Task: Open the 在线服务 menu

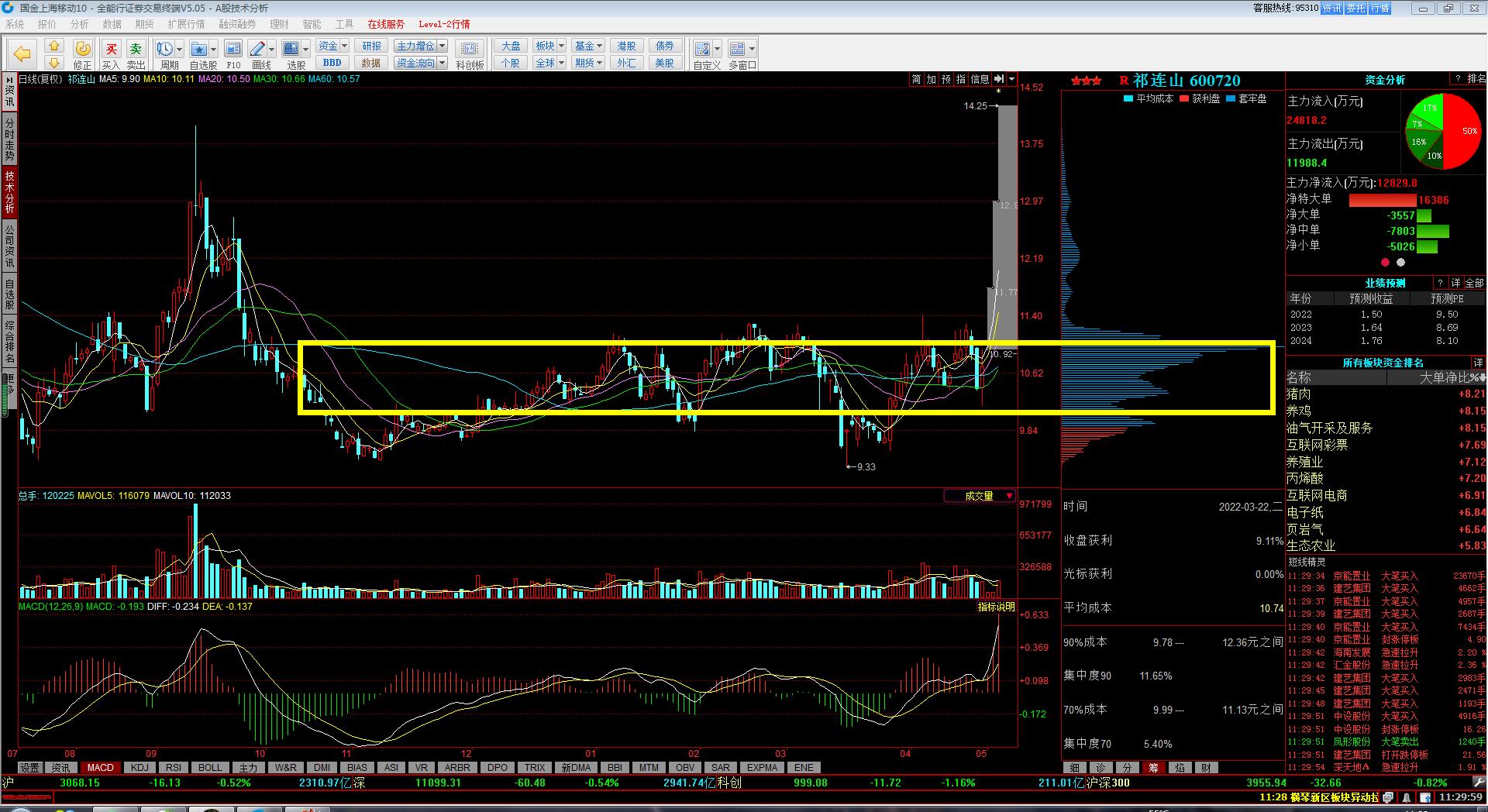Action: pyautogui.click(x=386, y=24)
